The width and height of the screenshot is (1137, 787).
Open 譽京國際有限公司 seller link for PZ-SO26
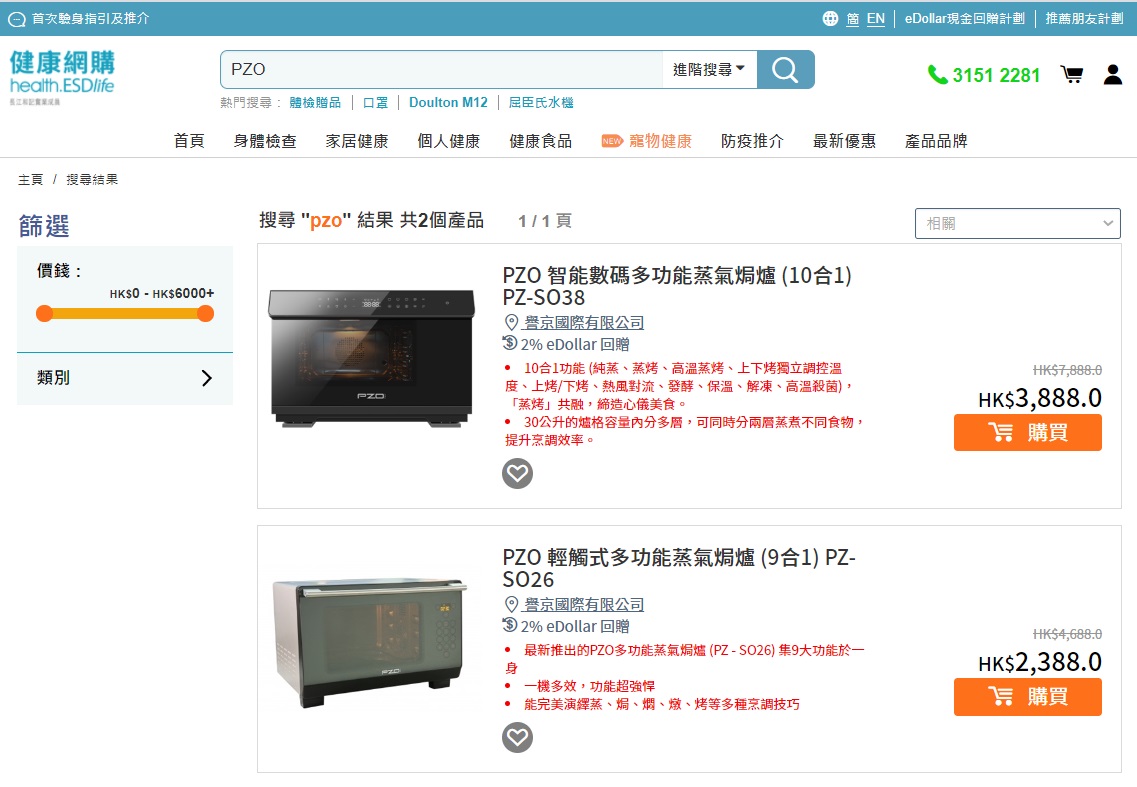click(x=584, y=604)
